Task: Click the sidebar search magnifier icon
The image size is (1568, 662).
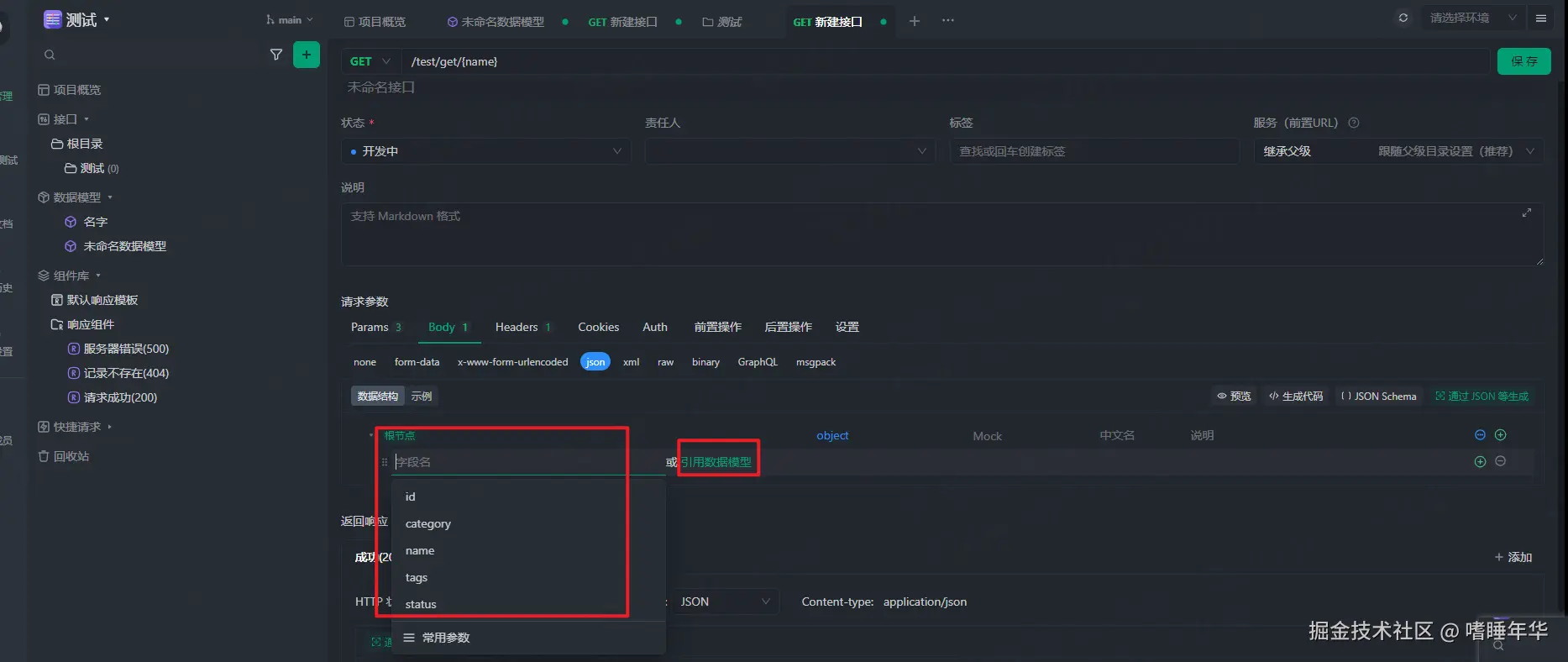Action: point(50,55)
